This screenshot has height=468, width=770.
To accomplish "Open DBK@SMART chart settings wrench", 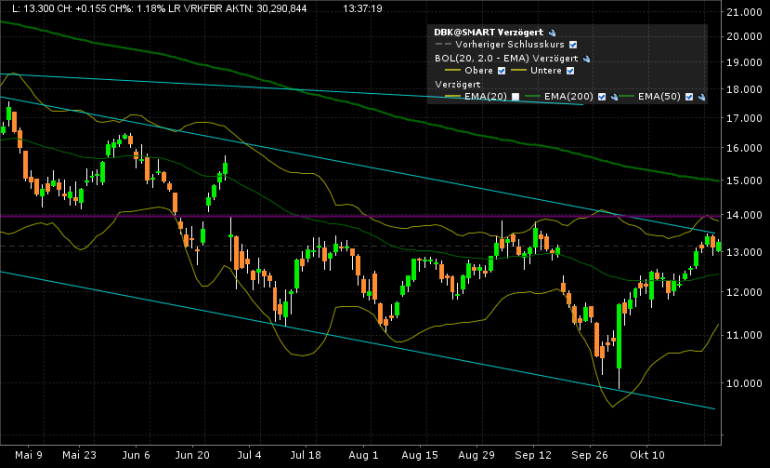I will 552,33.
